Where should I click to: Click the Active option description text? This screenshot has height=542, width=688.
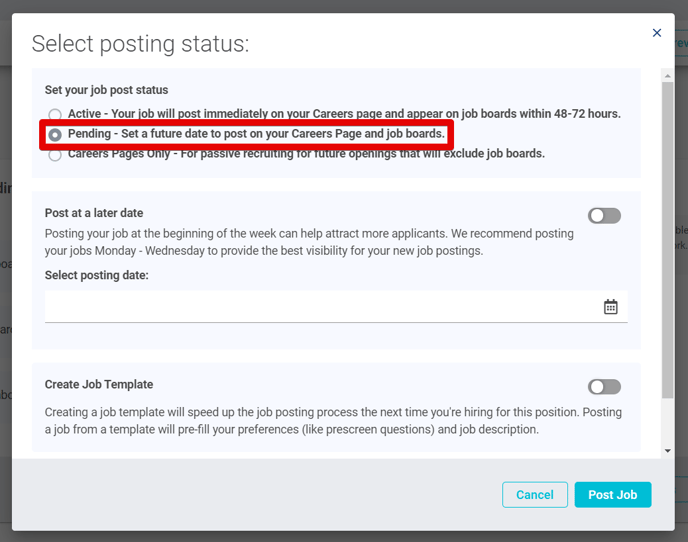click(344, 114)
